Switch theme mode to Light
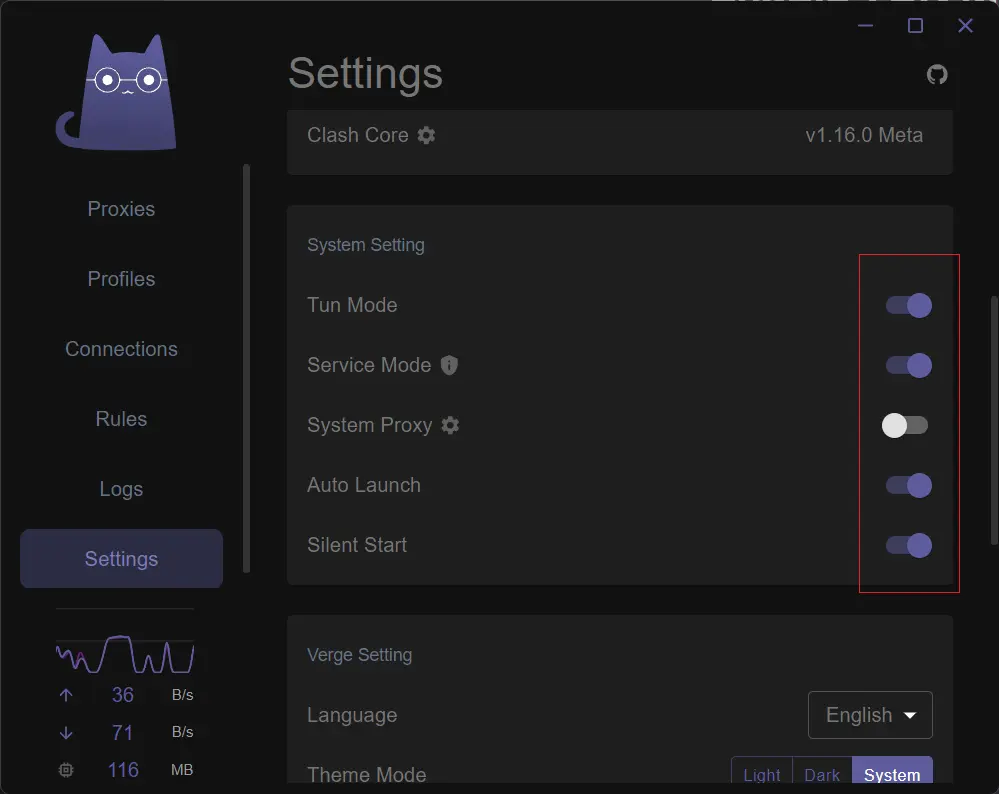This screenshot has width=999, height=794. [762, 775]
